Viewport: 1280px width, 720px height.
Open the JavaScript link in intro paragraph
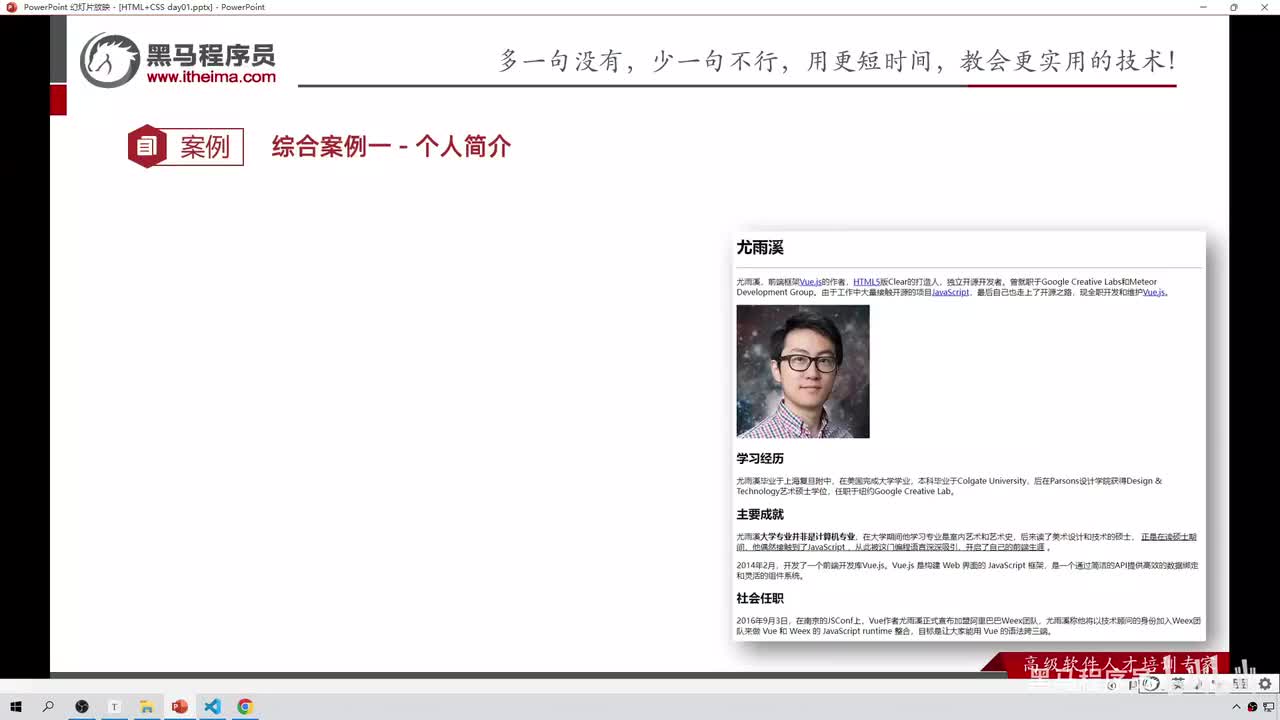[950, 292]
